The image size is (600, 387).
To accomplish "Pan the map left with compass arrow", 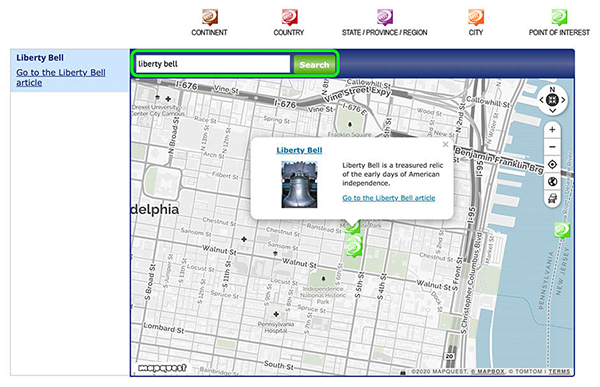I will tap(541, 100).
